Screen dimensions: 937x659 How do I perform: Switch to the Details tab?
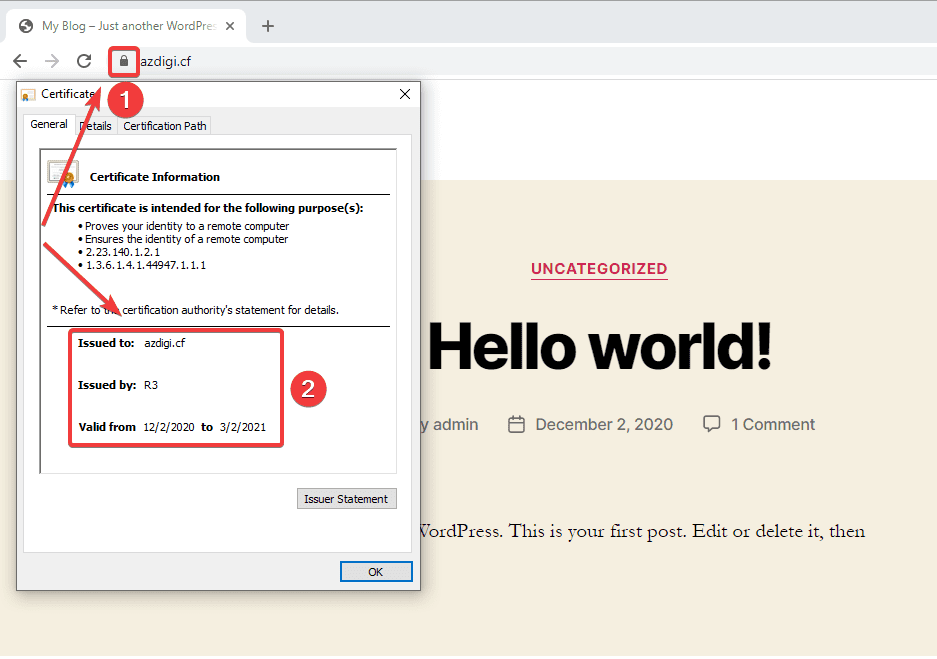[95, 125]
